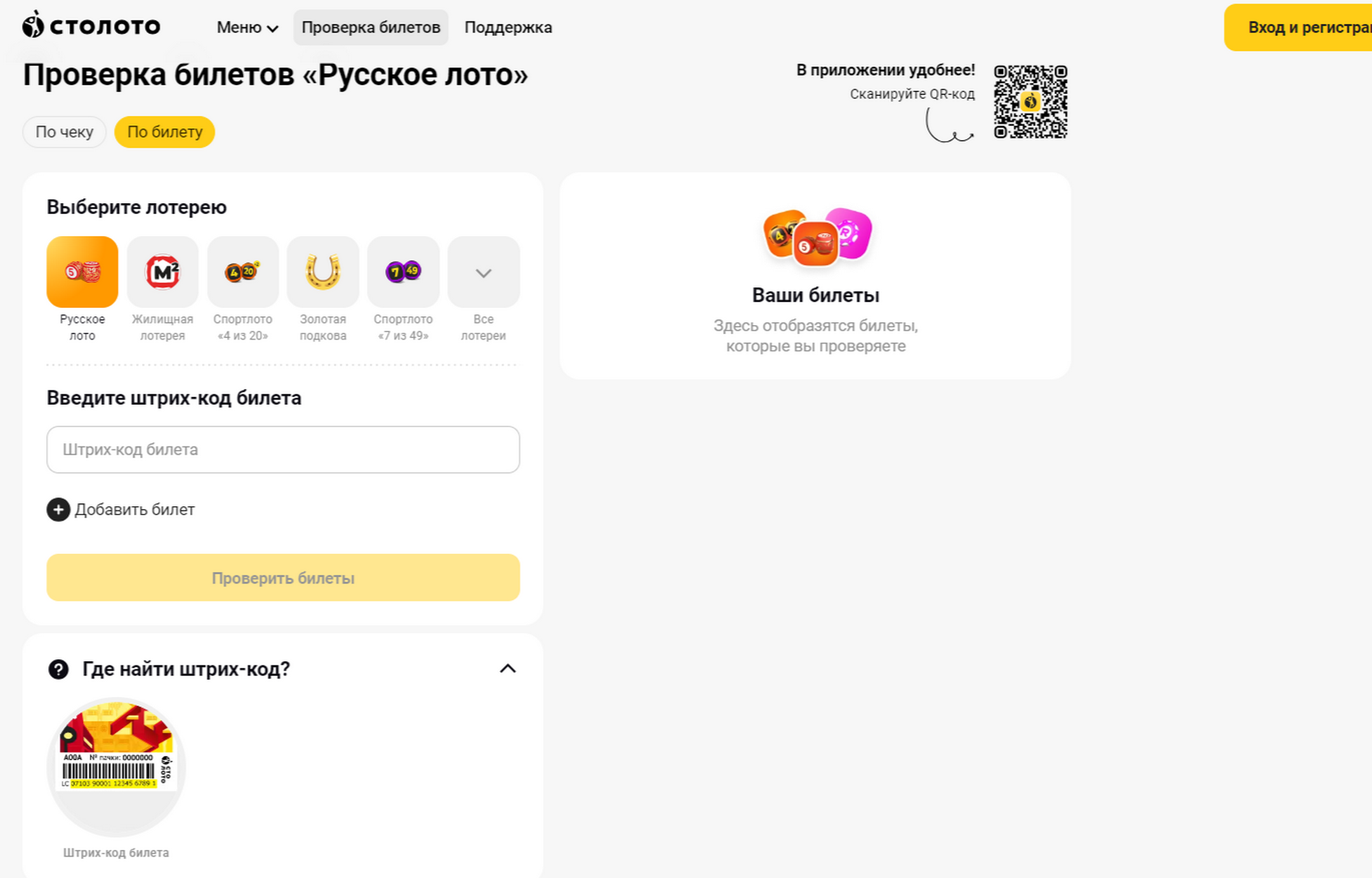Click the barcode example ticket thumbnail
This screenshot has width=1372, height=878.
click(x=116, y=767)
